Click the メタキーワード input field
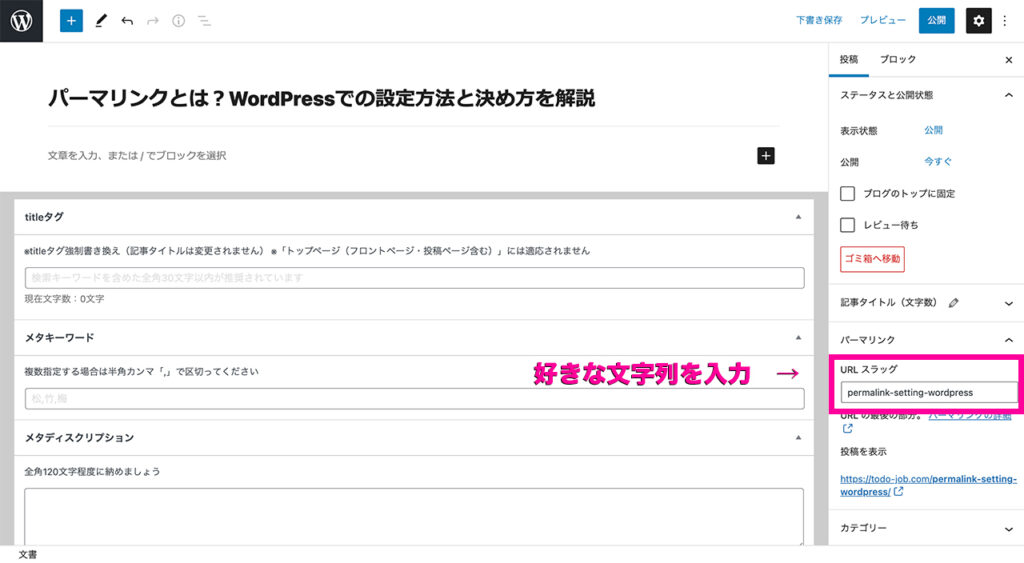 (414, 398)
